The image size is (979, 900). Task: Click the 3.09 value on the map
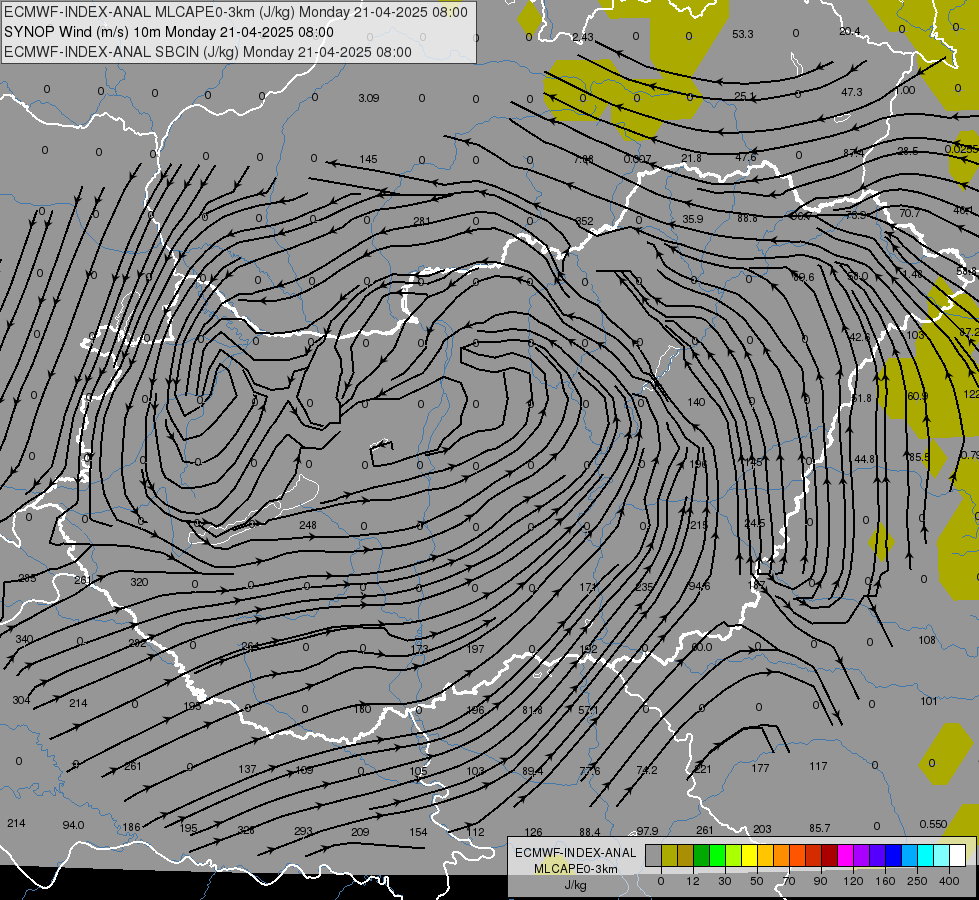pos(368,98)
